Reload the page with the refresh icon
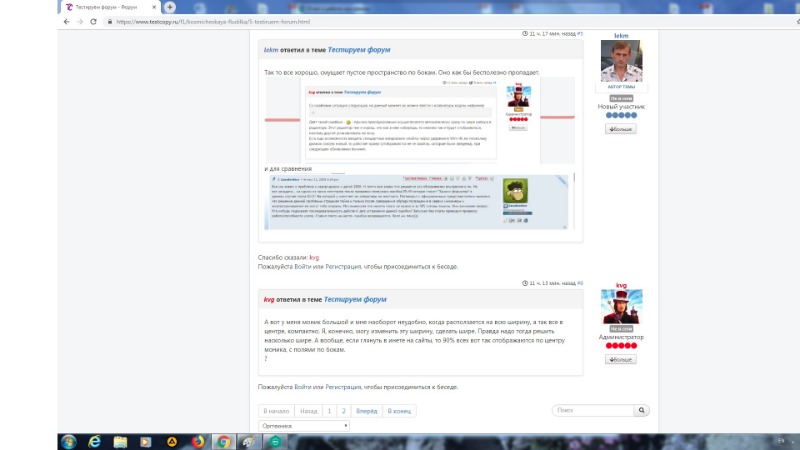The height and width of the screenshot is (450, 800). click(x=94, y=21)
